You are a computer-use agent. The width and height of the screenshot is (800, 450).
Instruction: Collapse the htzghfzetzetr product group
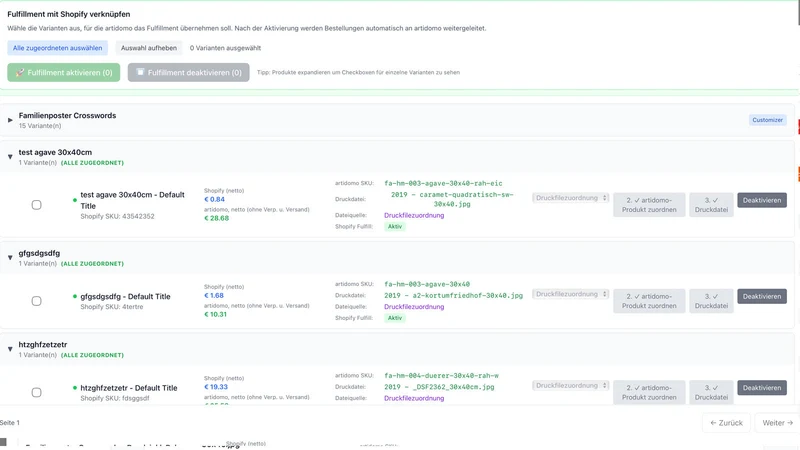(10, 349)
